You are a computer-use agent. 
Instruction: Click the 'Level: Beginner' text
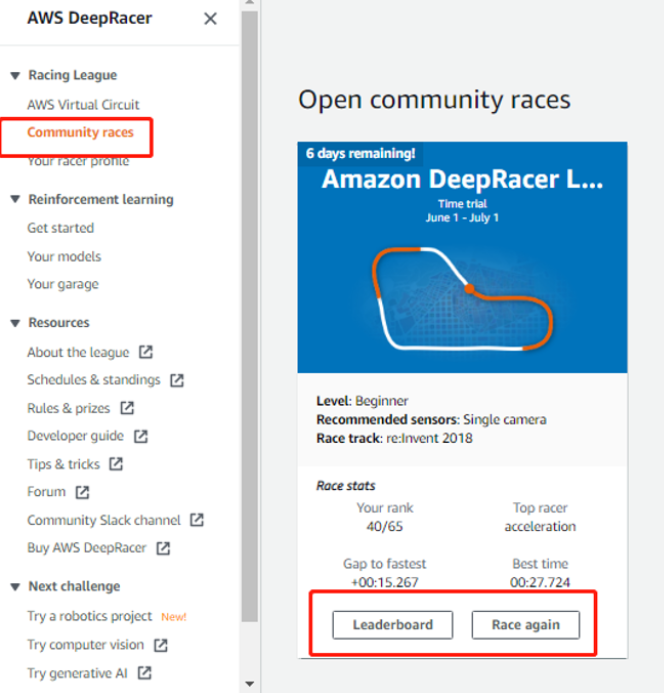click(362, 401)
